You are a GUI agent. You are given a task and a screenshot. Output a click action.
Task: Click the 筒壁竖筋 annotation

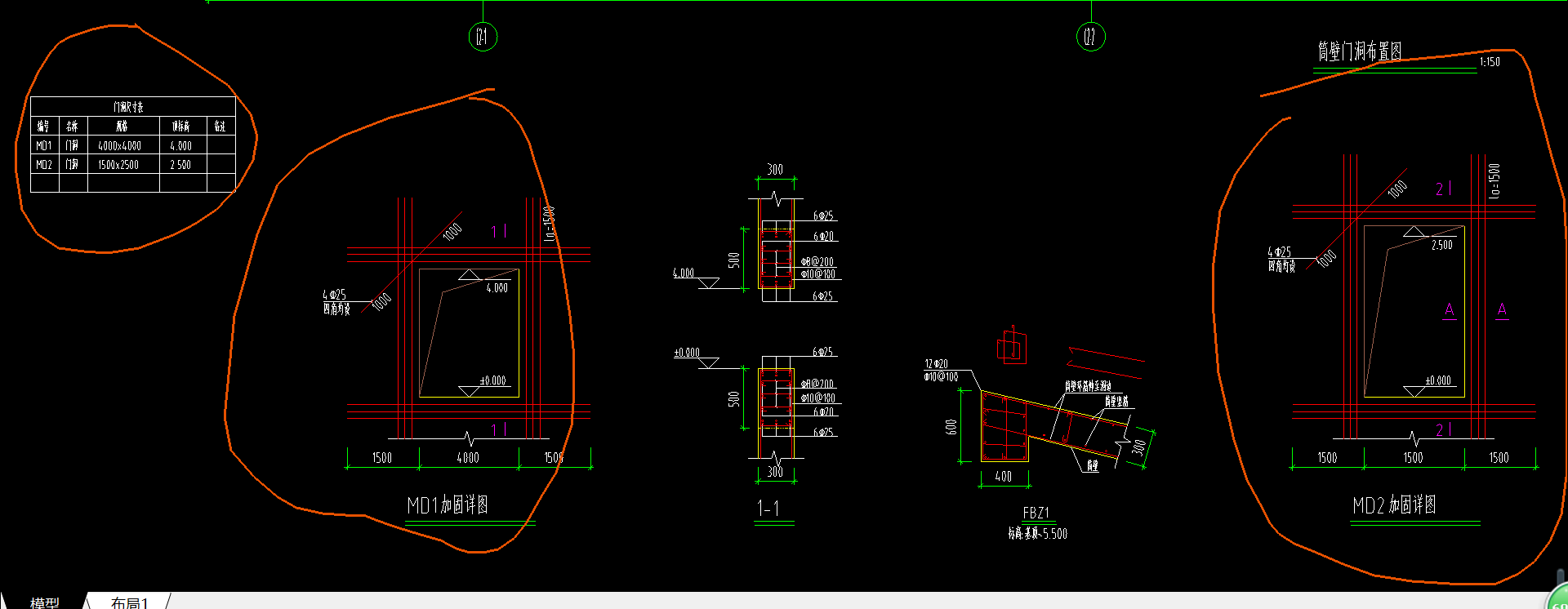[x=1116, y=401]
